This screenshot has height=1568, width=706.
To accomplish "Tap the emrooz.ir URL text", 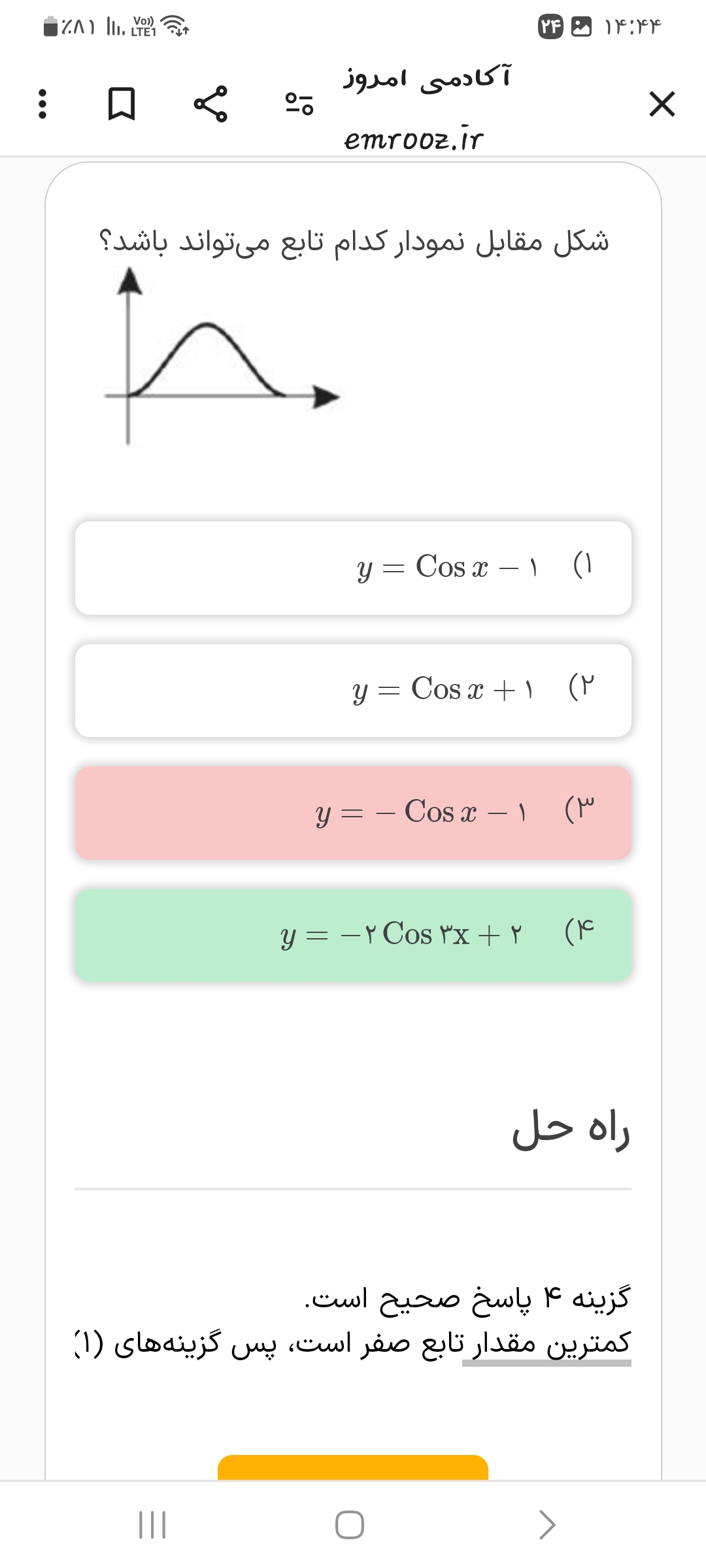I will 414,139.
